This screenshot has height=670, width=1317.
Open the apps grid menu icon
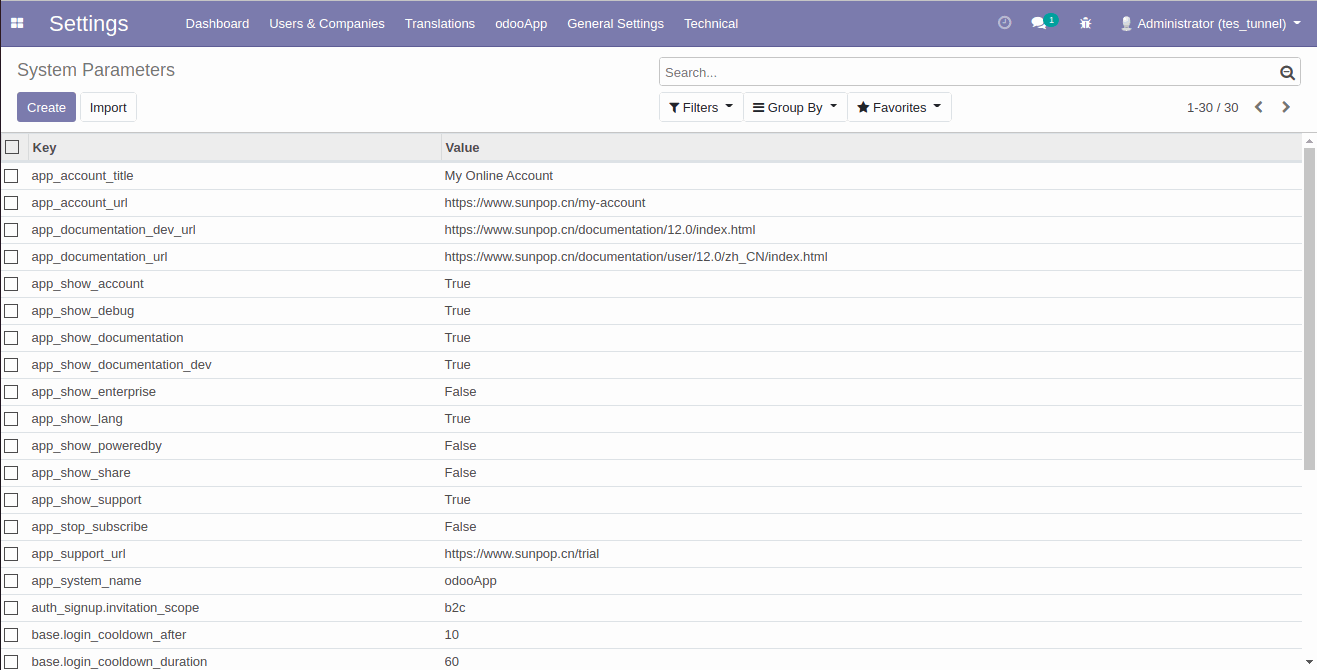point(17,23)
